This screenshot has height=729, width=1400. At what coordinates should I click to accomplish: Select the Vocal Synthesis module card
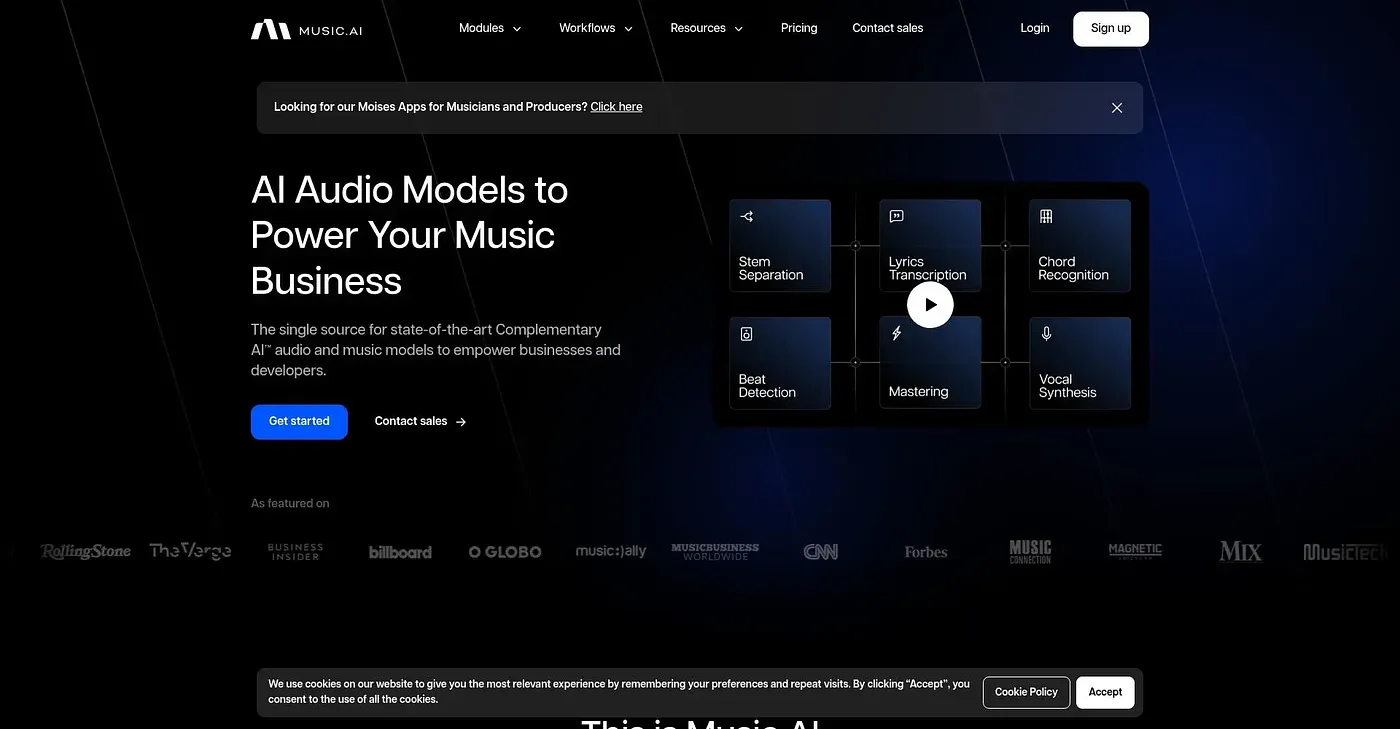click(x=1080, y=363)
